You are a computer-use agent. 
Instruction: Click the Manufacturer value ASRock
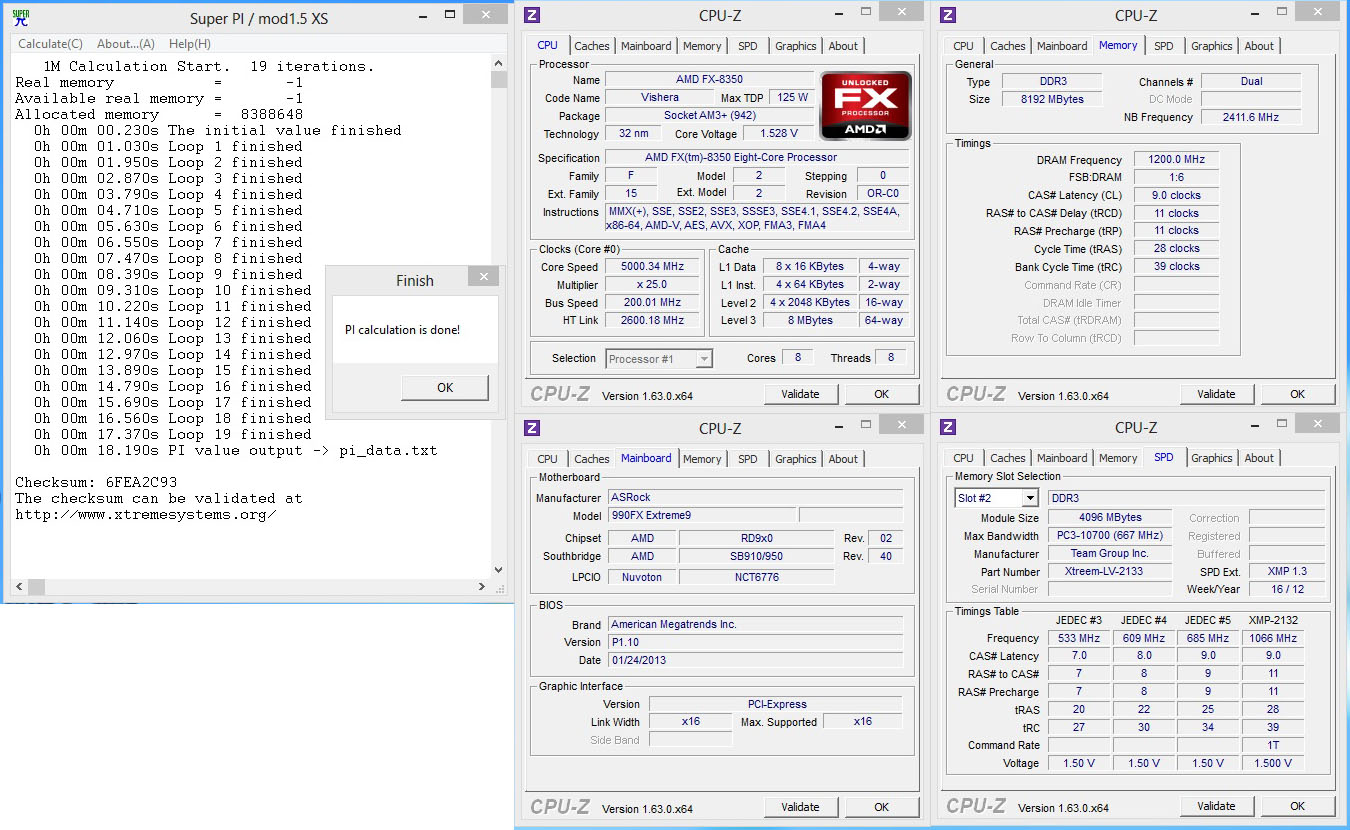(x=755, y=497)
